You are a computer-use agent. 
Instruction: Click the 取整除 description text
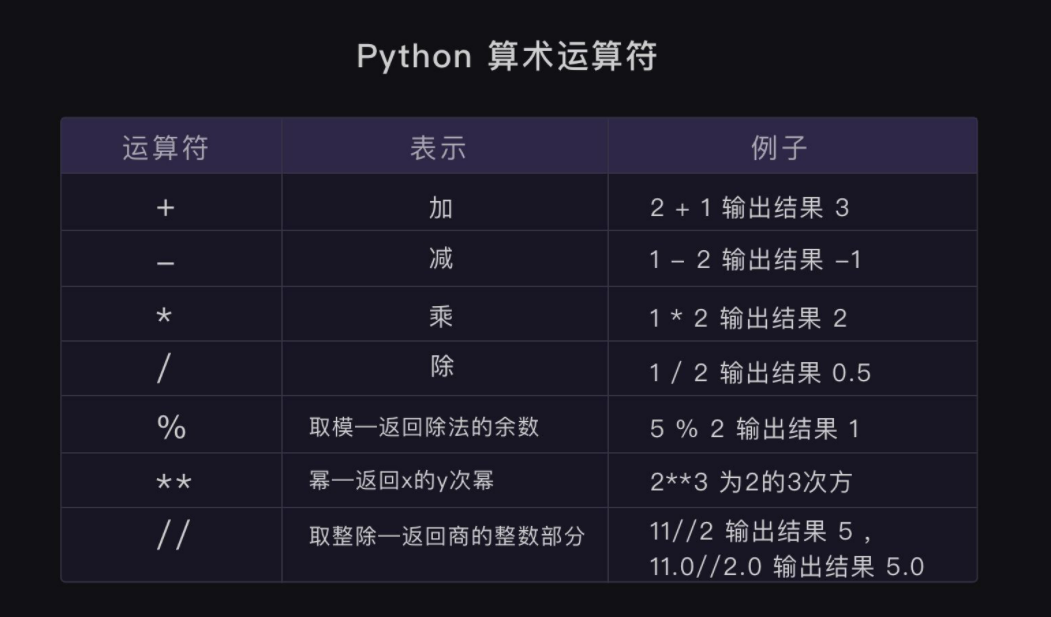(446, 536)
